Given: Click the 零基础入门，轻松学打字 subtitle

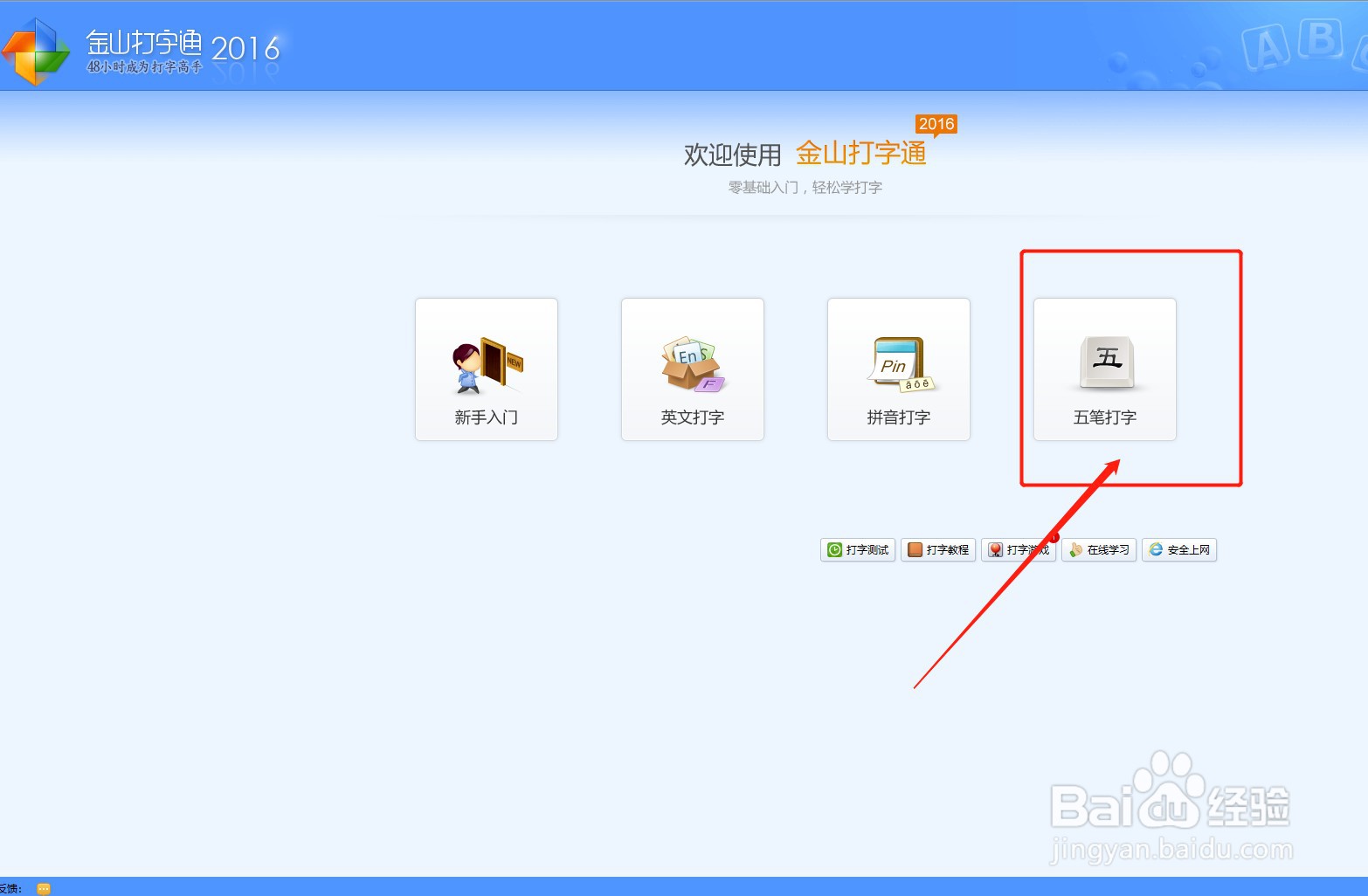Looking at the screenshot, I should tap(805, 187).
